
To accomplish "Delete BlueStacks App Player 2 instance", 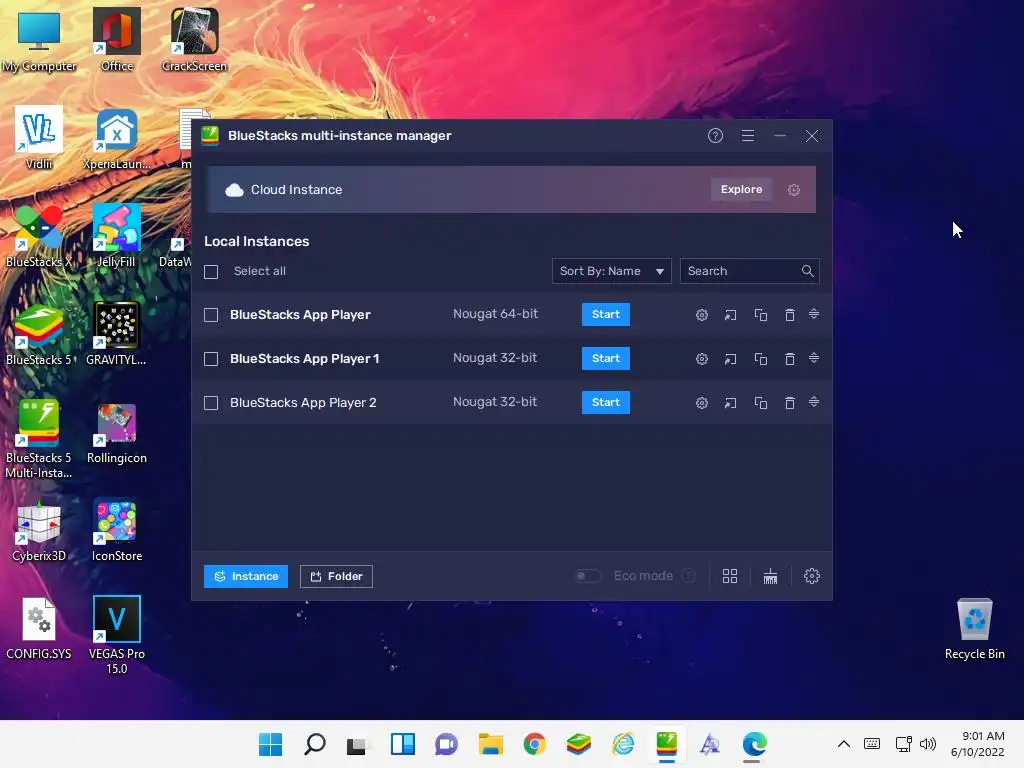I will (790, 403).
